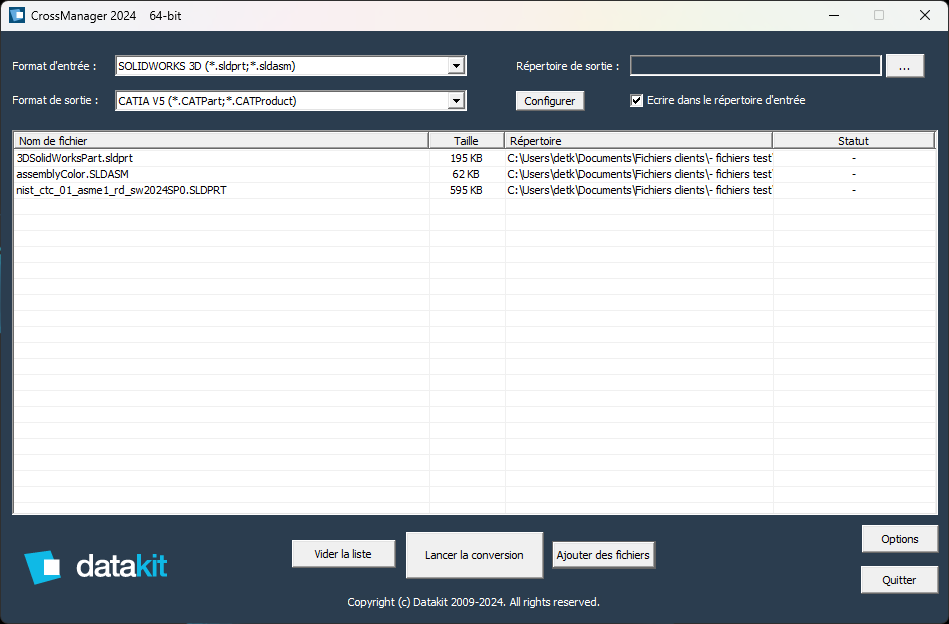Viewport: 949px width, 624px height.
Task: Click inside the 'Répertoire de sortie' field
Action: click(755, 66)
